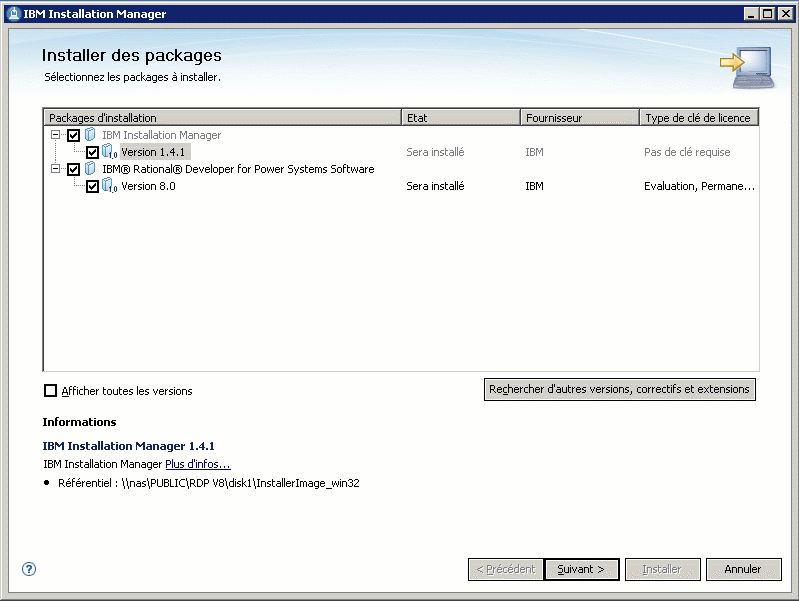Select the Version 8.0 row label

pos(148,186)
